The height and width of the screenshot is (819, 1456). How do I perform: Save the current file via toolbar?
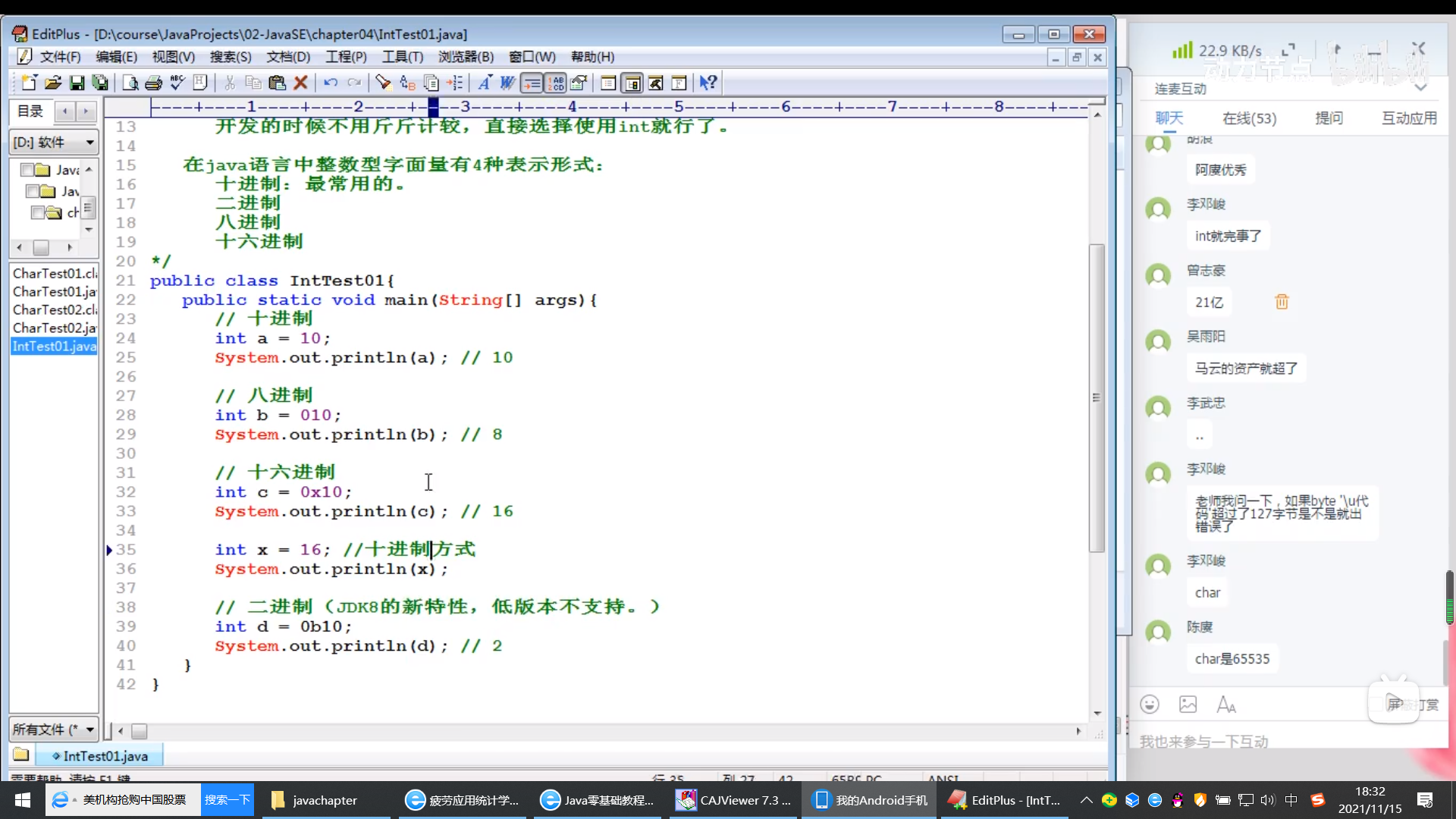tap(77, 83)
